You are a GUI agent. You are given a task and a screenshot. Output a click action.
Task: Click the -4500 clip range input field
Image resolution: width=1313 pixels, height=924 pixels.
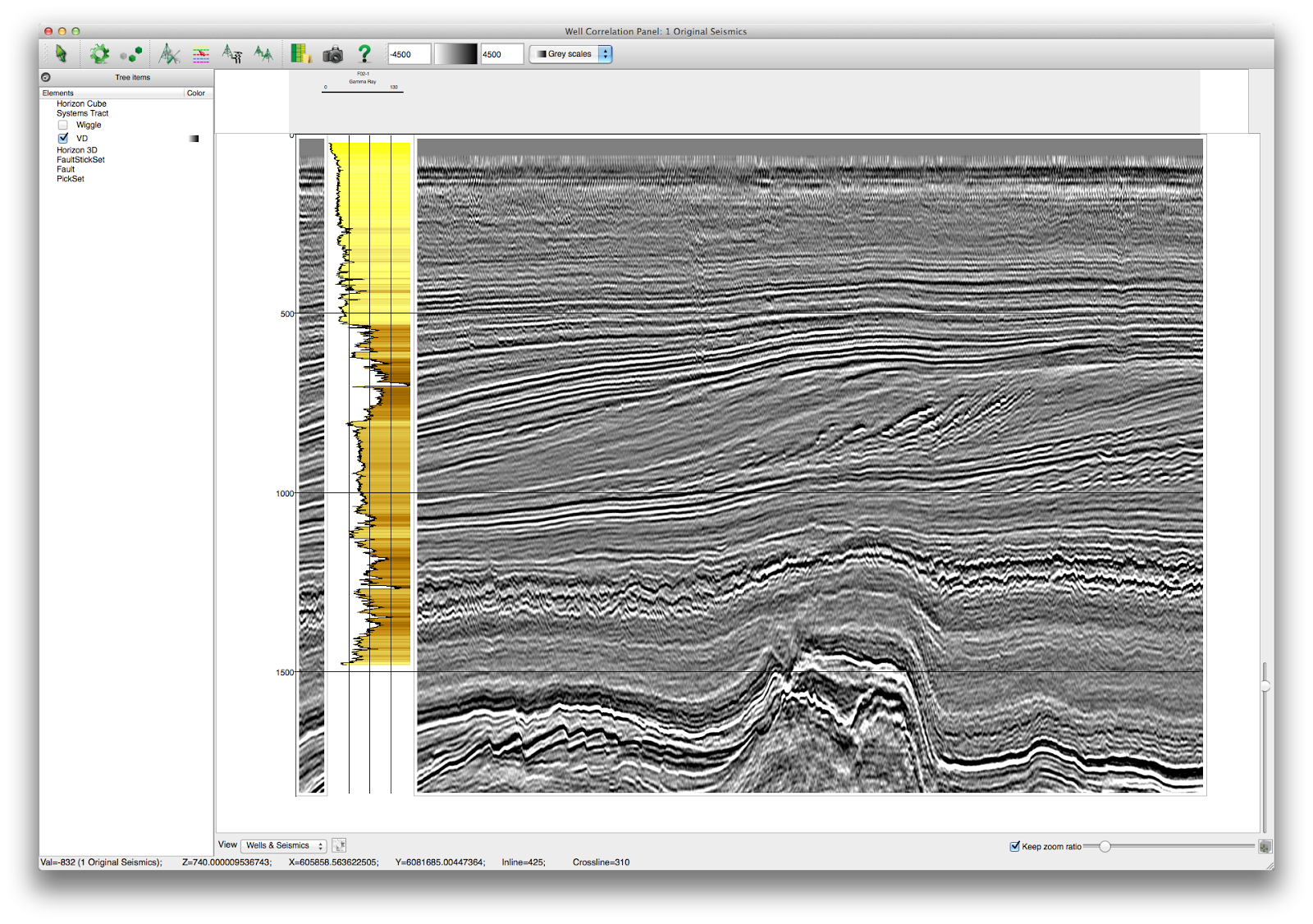point(408,53)
